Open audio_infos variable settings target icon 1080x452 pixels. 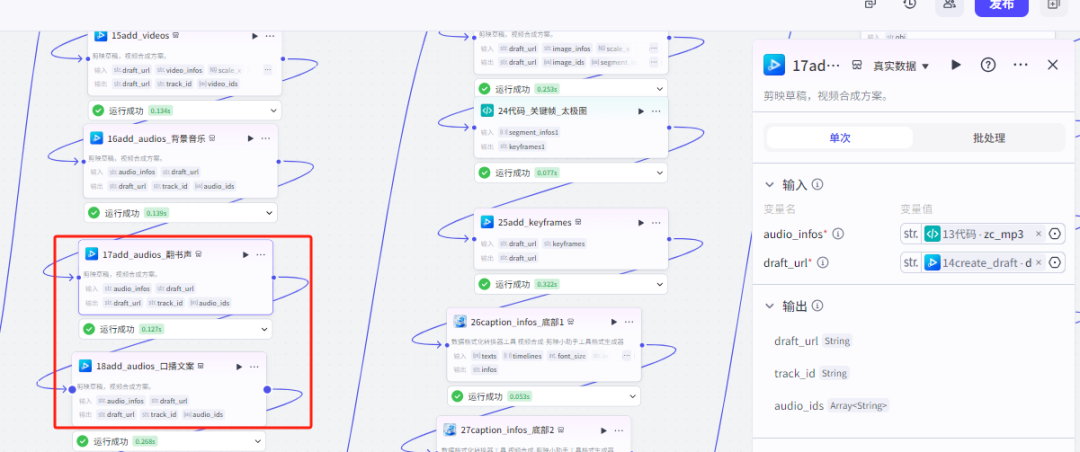pyautogui.click(x=1055, y=234)
